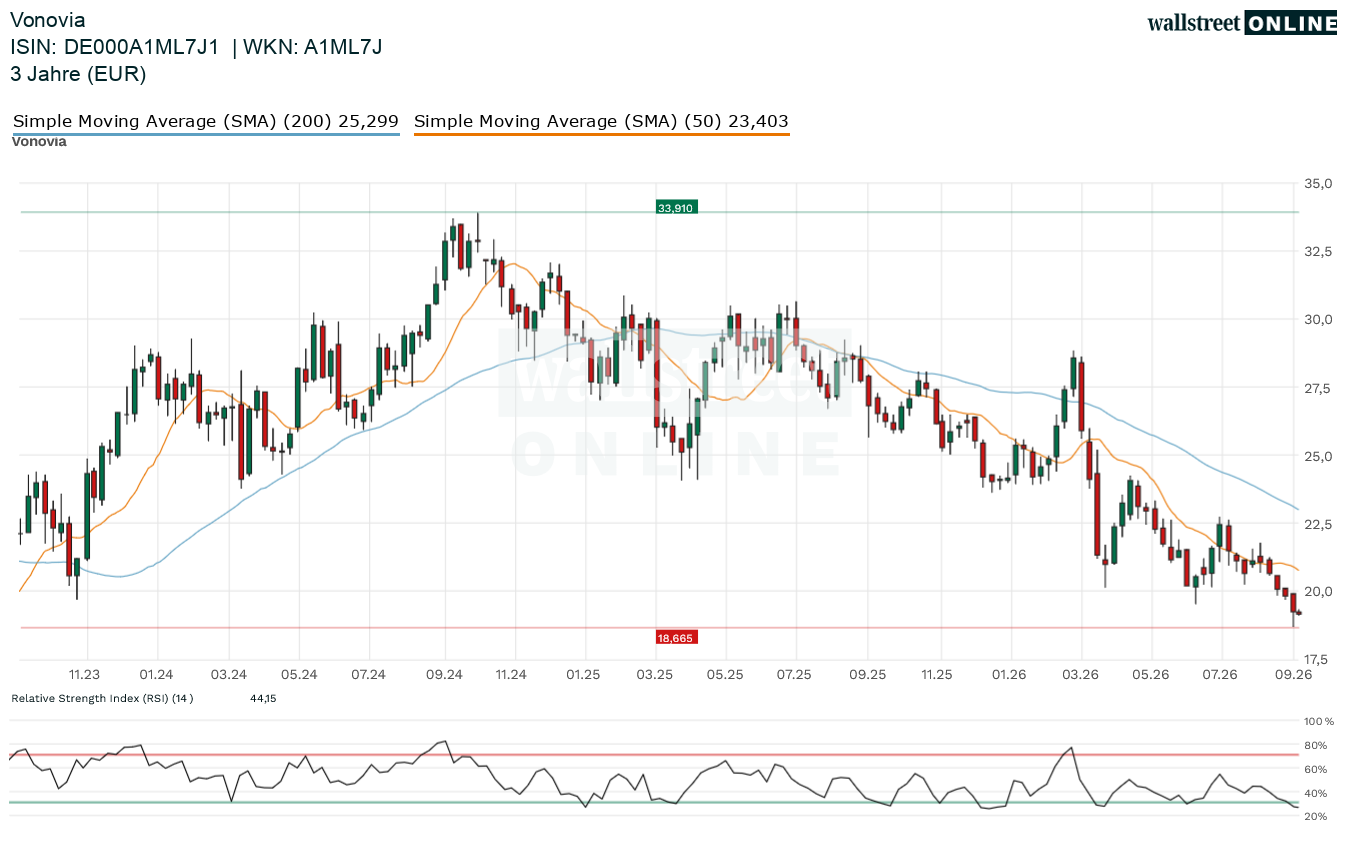Screen dimensions: 1349x843
Task: Select the 03.25 date axis label
Action: pos(654,675)
